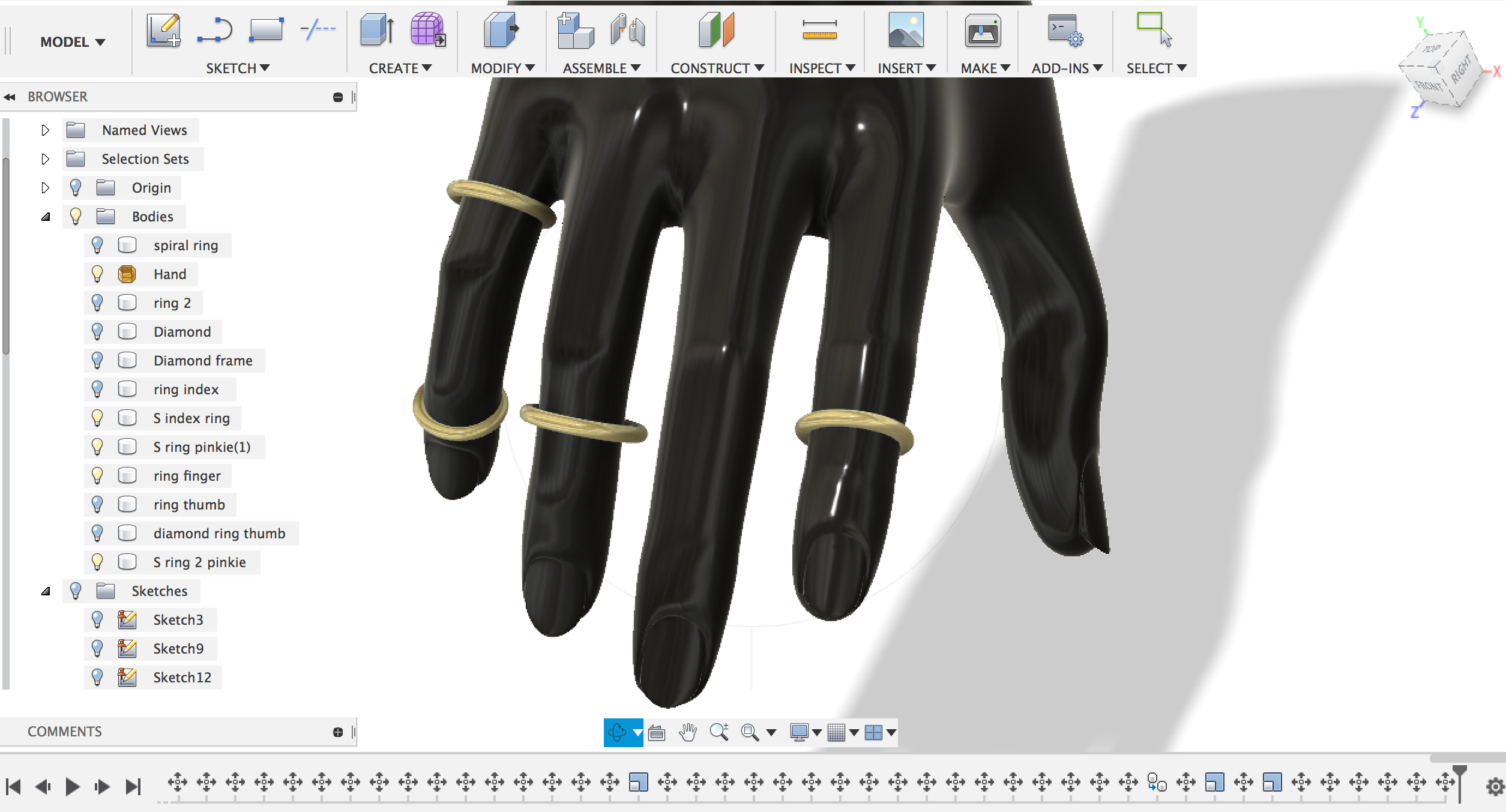Click the Create Form purple cube icon
The height and width of the screenshot is (812, 1506).
click(428, 29)
